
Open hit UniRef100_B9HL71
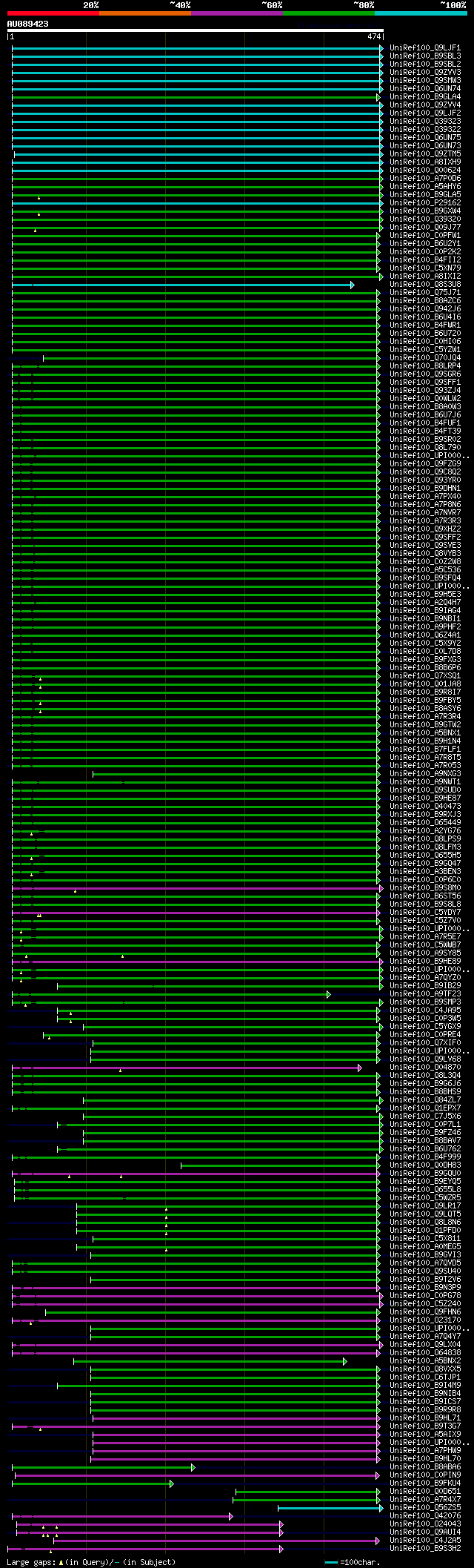(x=425, y=1418)
